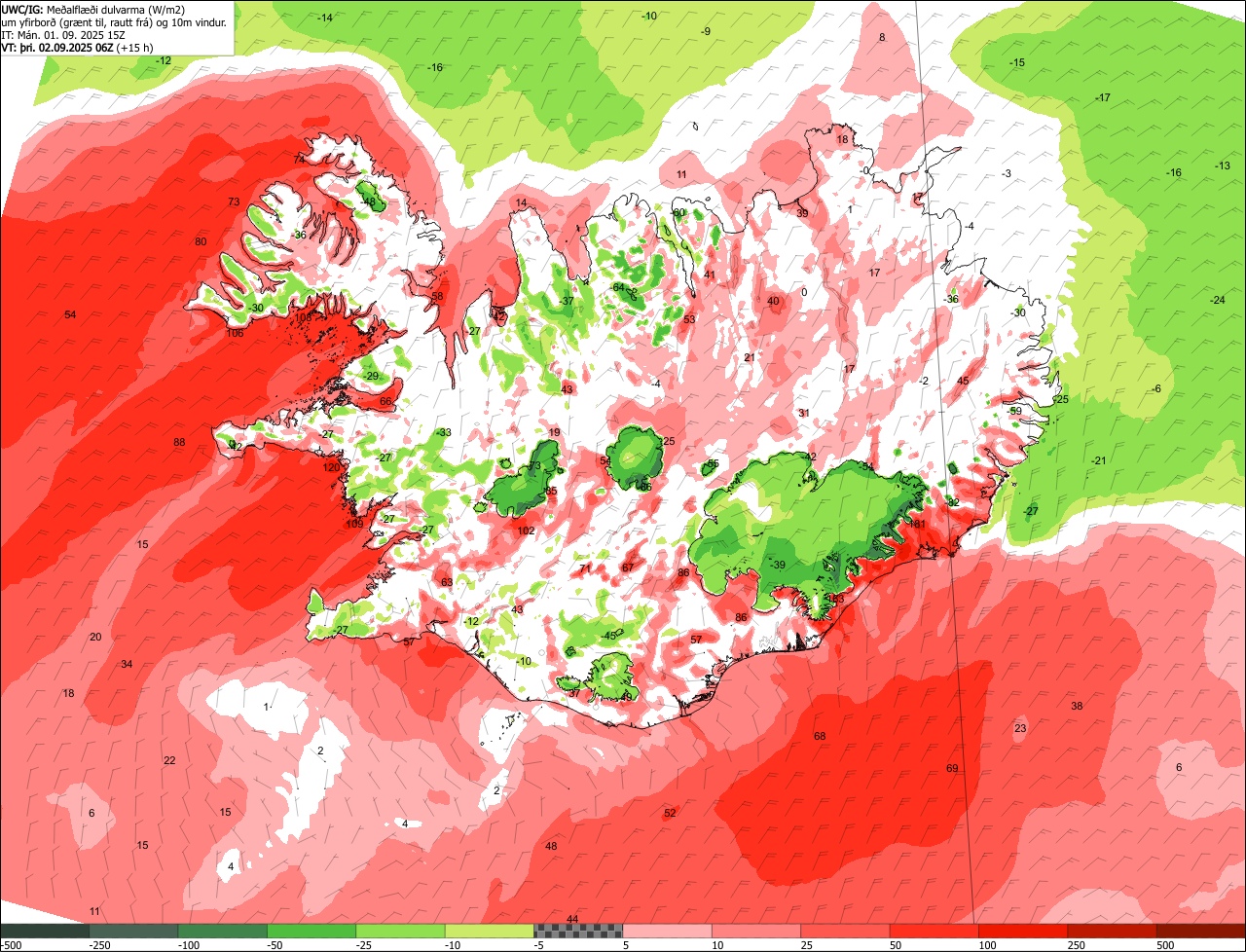Click the ocean value '38' in the southeast

click(x=1077, y=706)
